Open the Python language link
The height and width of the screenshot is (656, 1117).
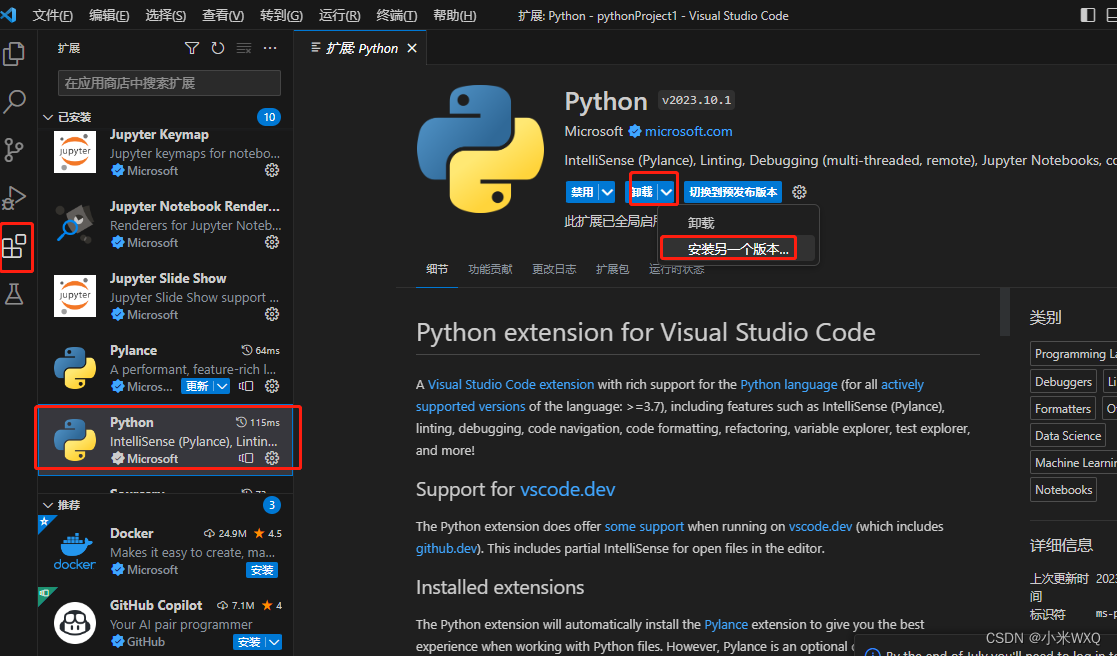coord(789,385)
